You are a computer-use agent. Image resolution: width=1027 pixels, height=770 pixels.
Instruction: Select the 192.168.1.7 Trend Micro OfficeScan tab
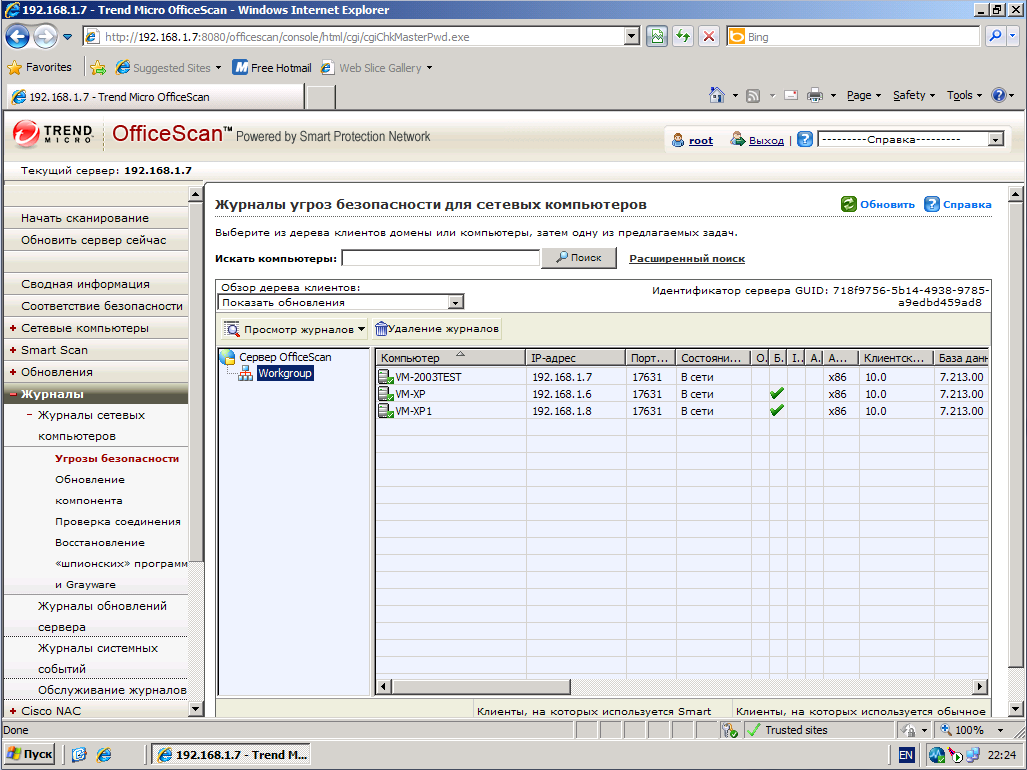156,97
